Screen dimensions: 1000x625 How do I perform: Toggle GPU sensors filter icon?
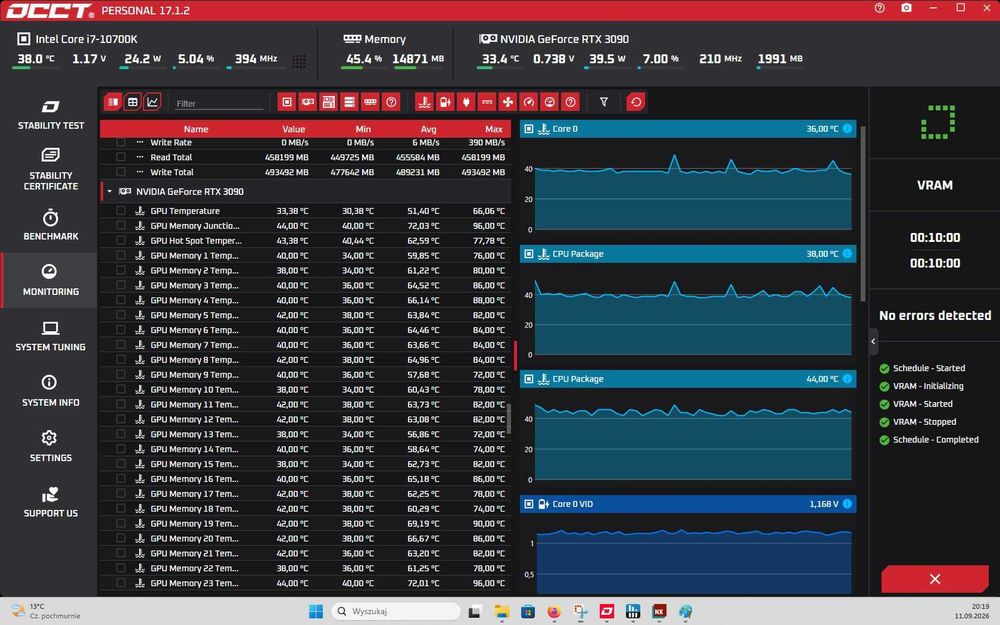(x=308, y=102)
